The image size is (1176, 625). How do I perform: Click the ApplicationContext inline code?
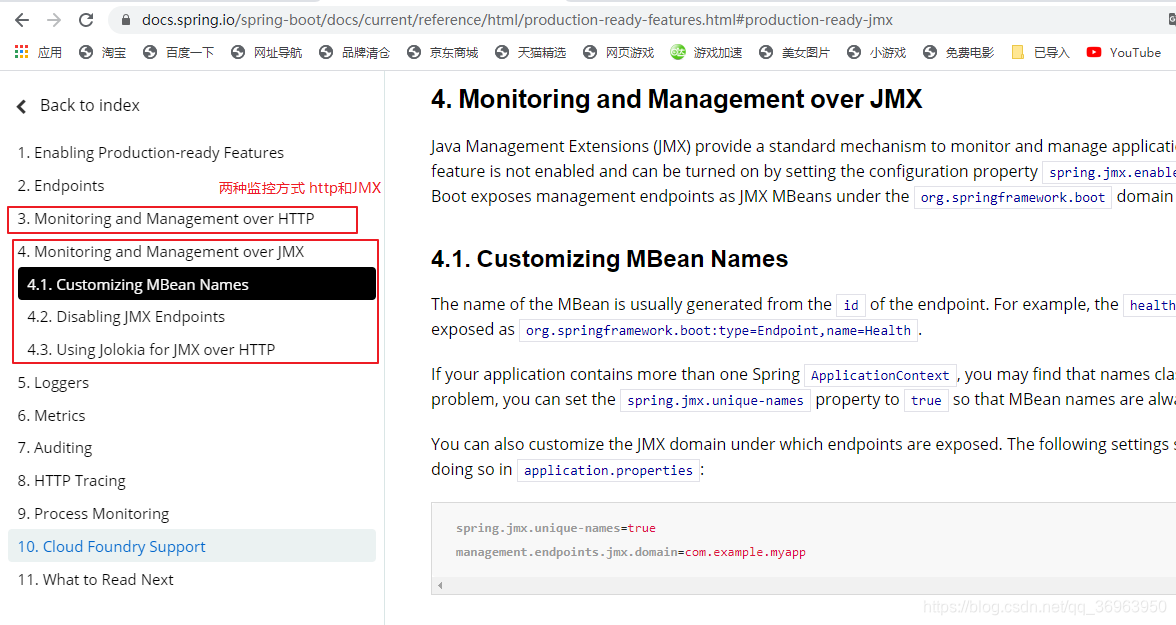coord(880,375)
